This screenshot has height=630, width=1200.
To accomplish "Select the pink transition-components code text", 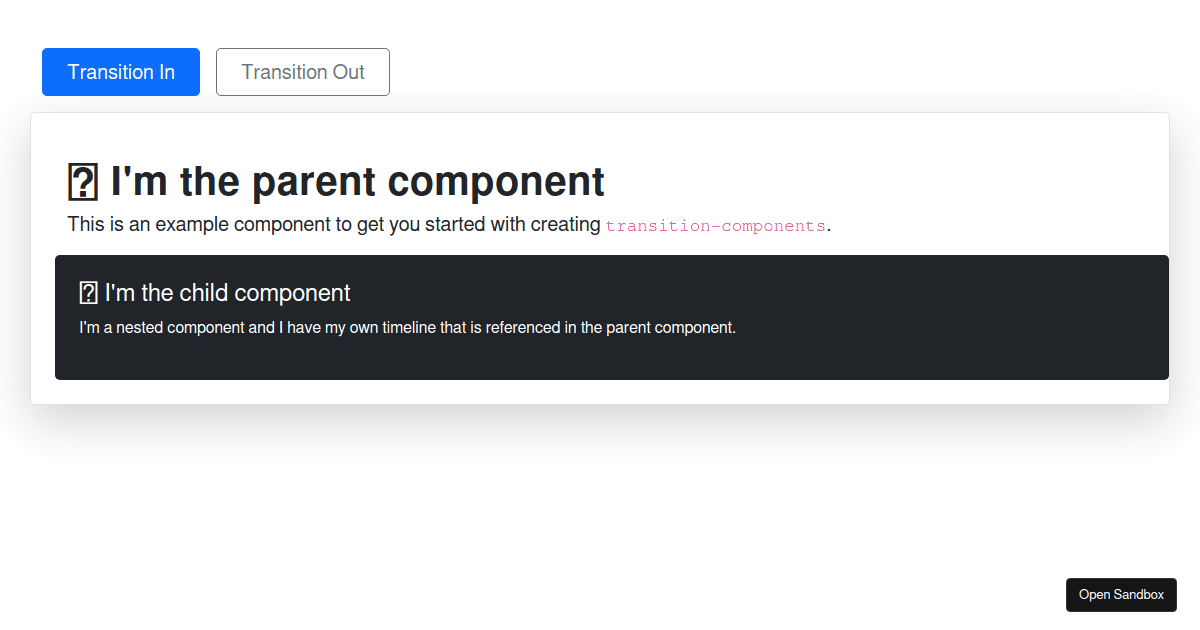I will [715, 225].
